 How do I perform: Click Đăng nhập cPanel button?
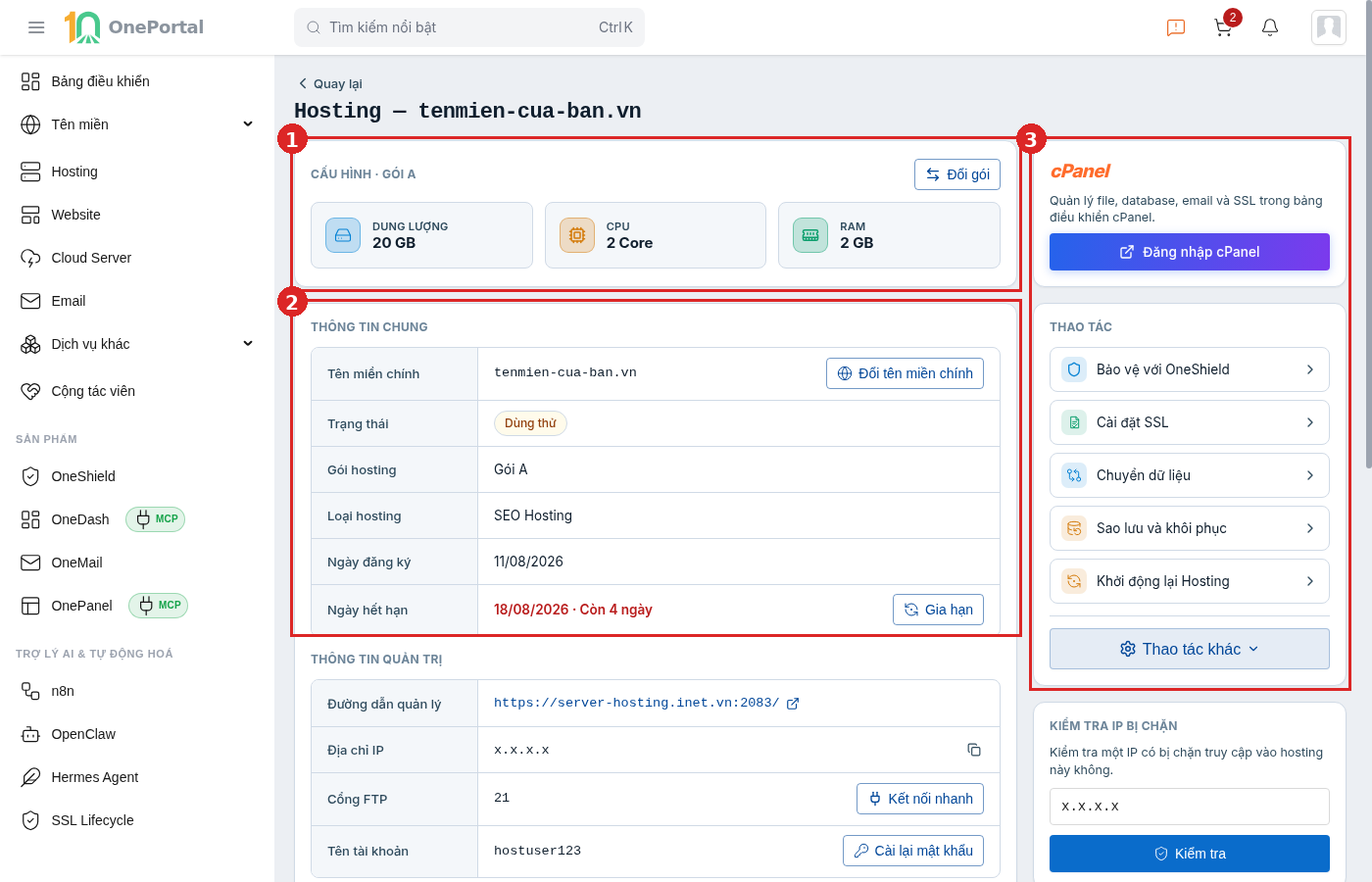1190,252
